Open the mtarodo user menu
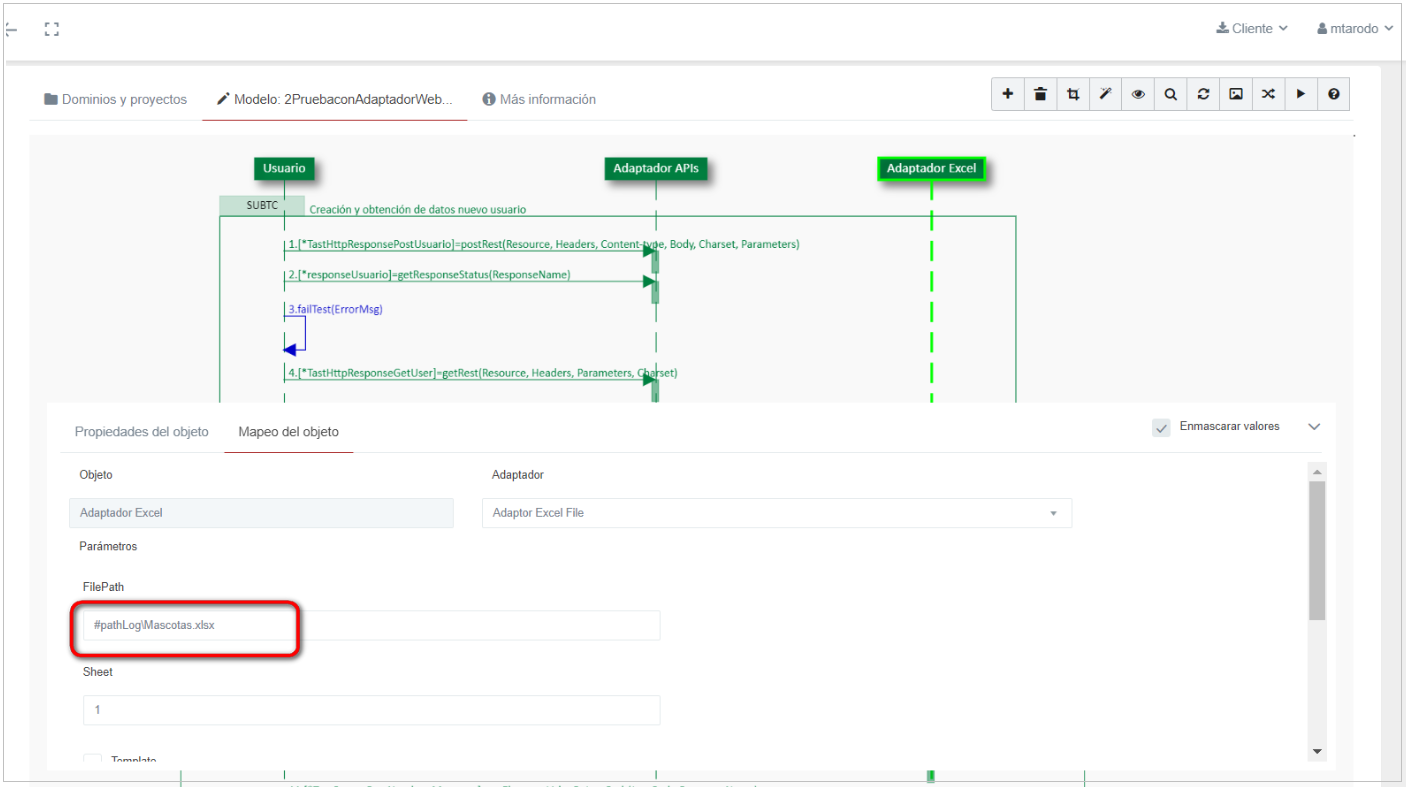 tap(1355, 28)
